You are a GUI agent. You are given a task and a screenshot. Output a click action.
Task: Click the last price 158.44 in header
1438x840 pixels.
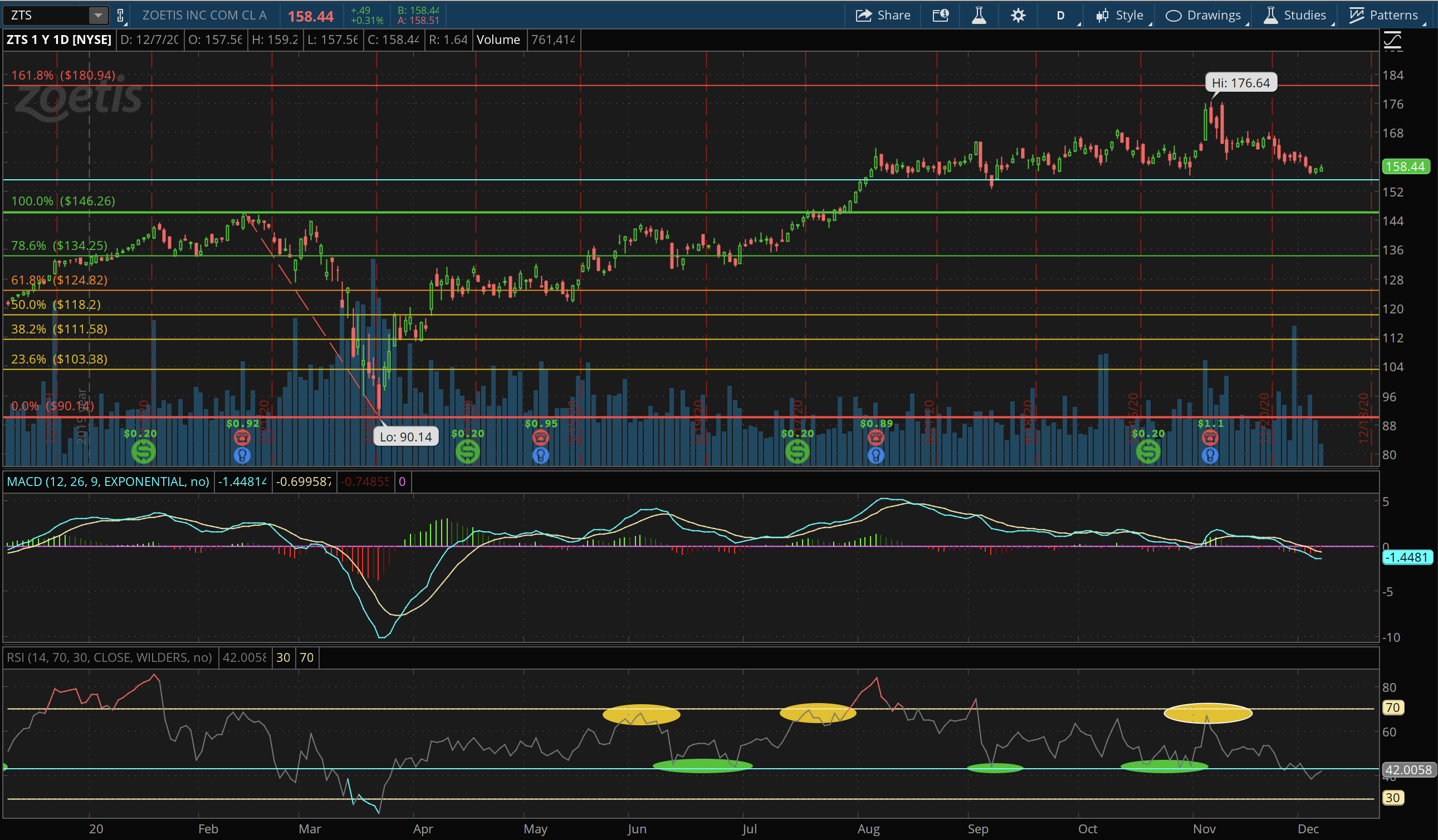point(310,16)
